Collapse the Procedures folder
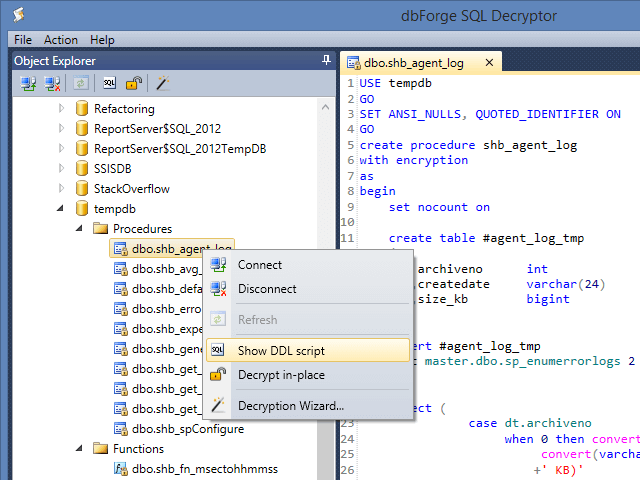This screenshot has width=640, height=480. pos(80,228)
